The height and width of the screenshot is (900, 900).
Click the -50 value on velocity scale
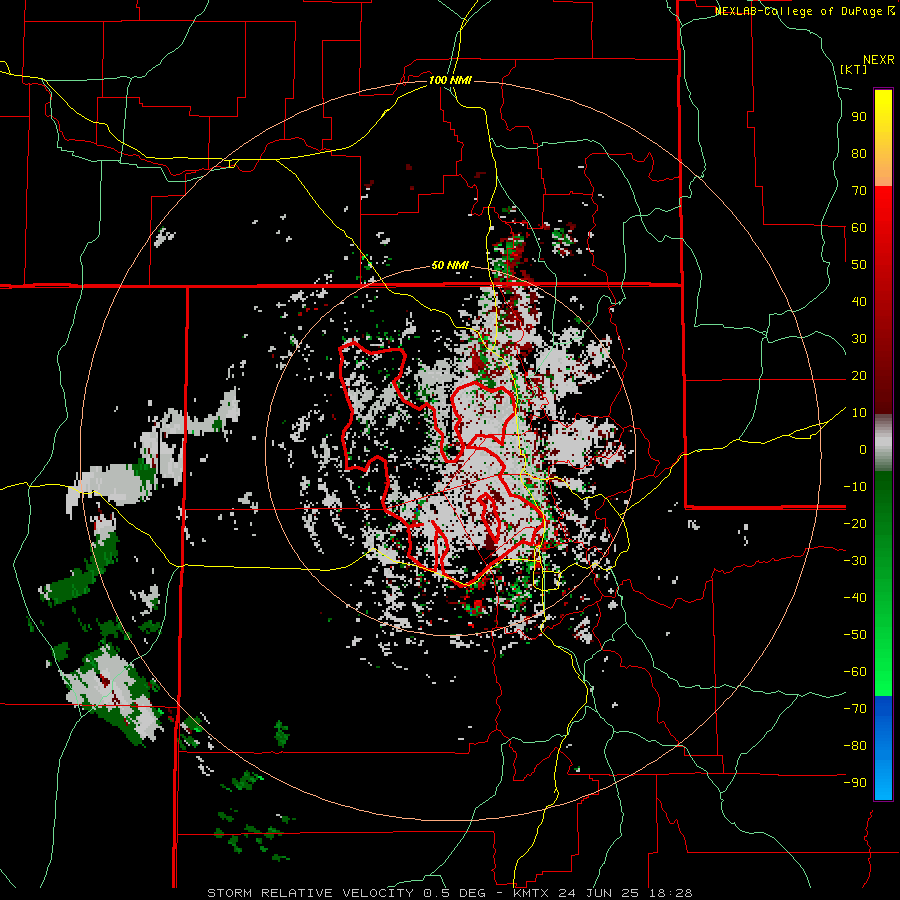coord(855,635)
